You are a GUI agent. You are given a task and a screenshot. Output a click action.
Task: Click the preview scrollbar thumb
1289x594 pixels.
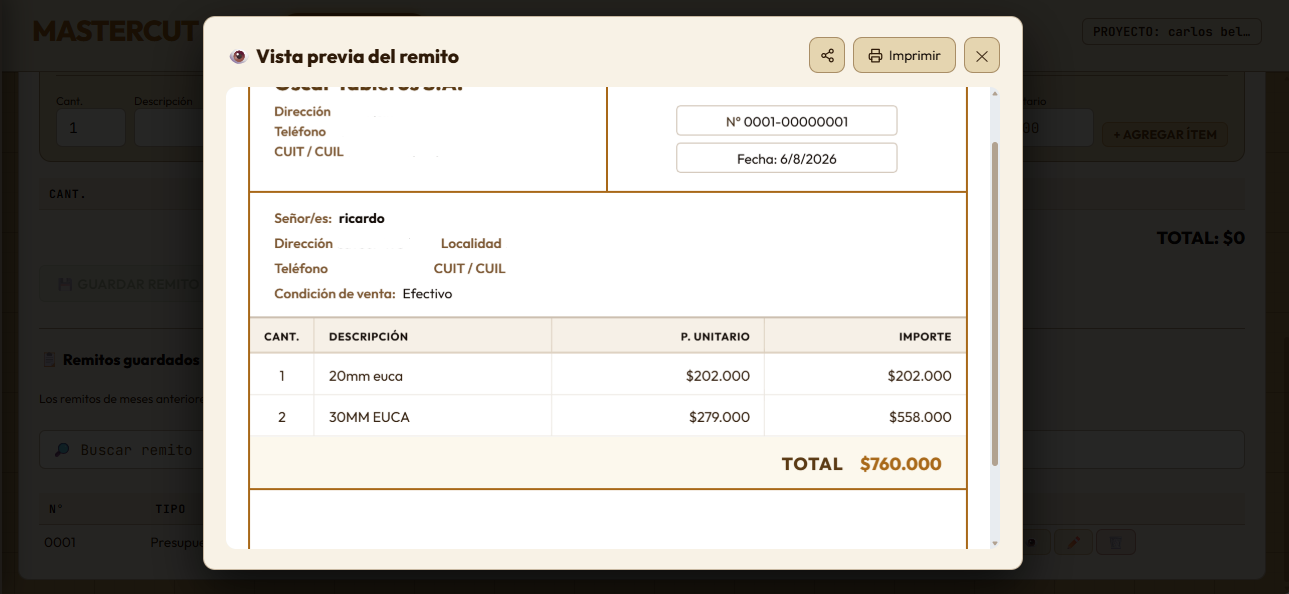(x=994, y=304)
